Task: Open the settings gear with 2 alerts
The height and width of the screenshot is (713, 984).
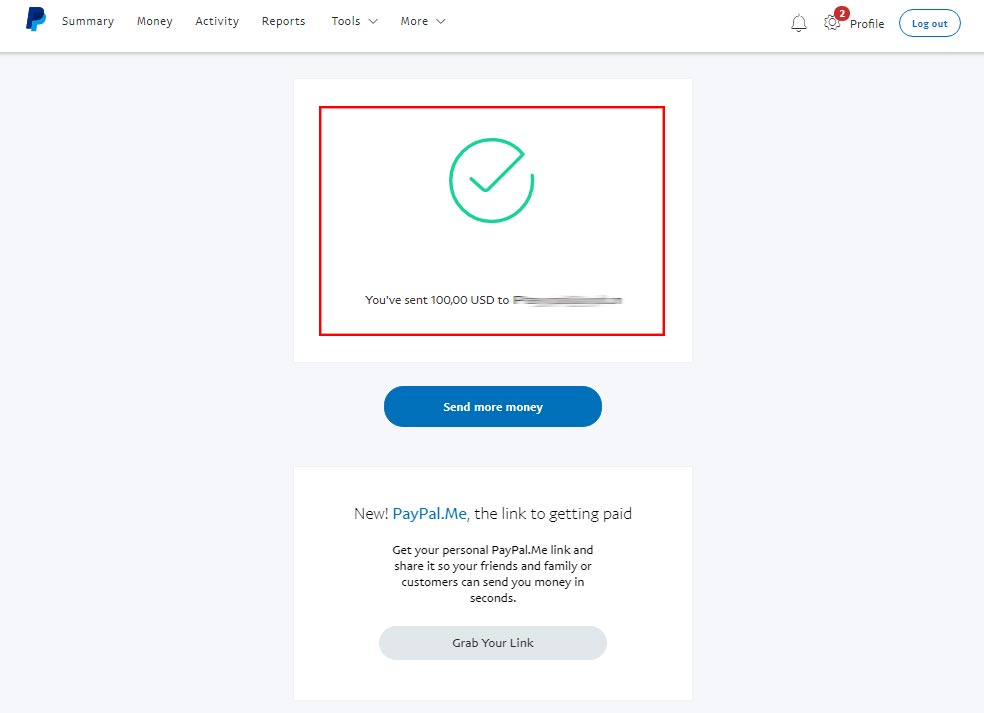Action: click(832, 23)
